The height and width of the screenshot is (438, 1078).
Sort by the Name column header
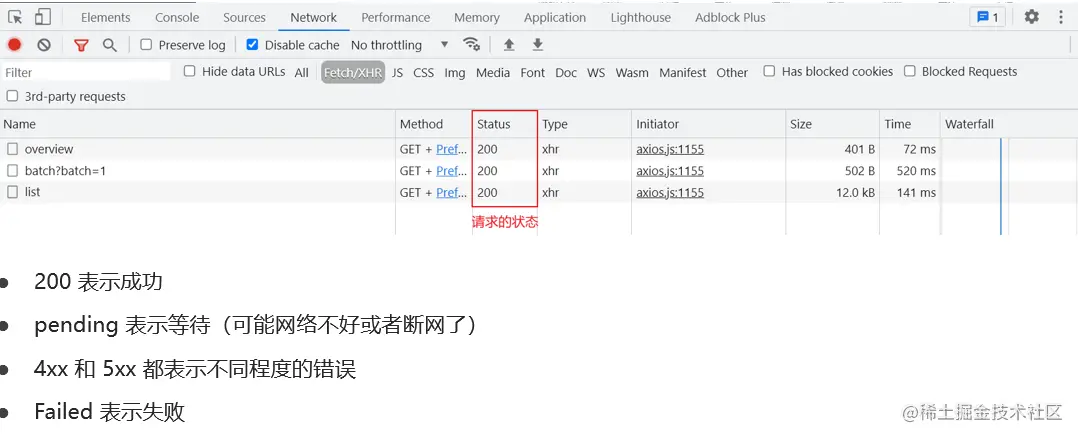coord(198,124)
